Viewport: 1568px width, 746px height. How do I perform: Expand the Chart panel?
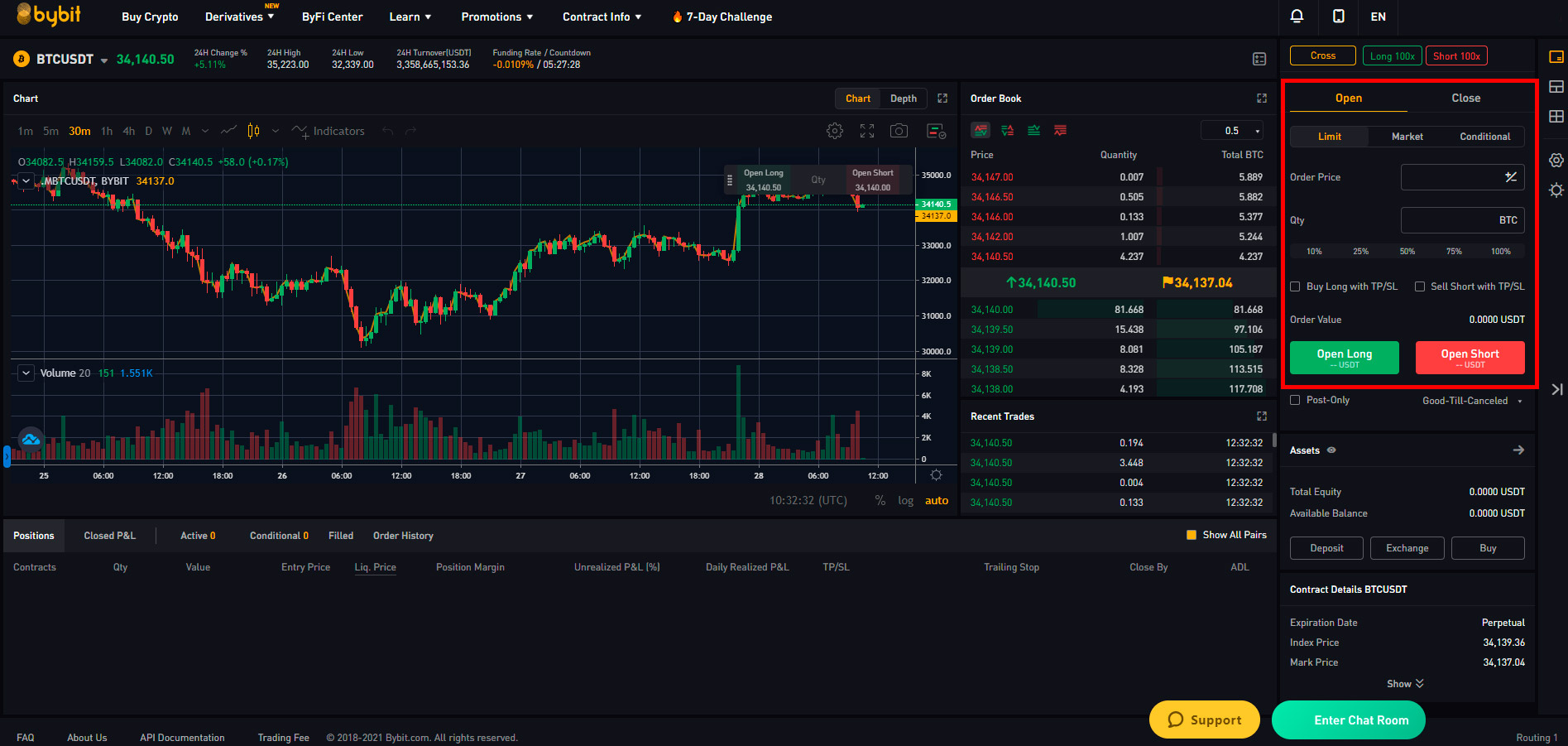point(942,99)
